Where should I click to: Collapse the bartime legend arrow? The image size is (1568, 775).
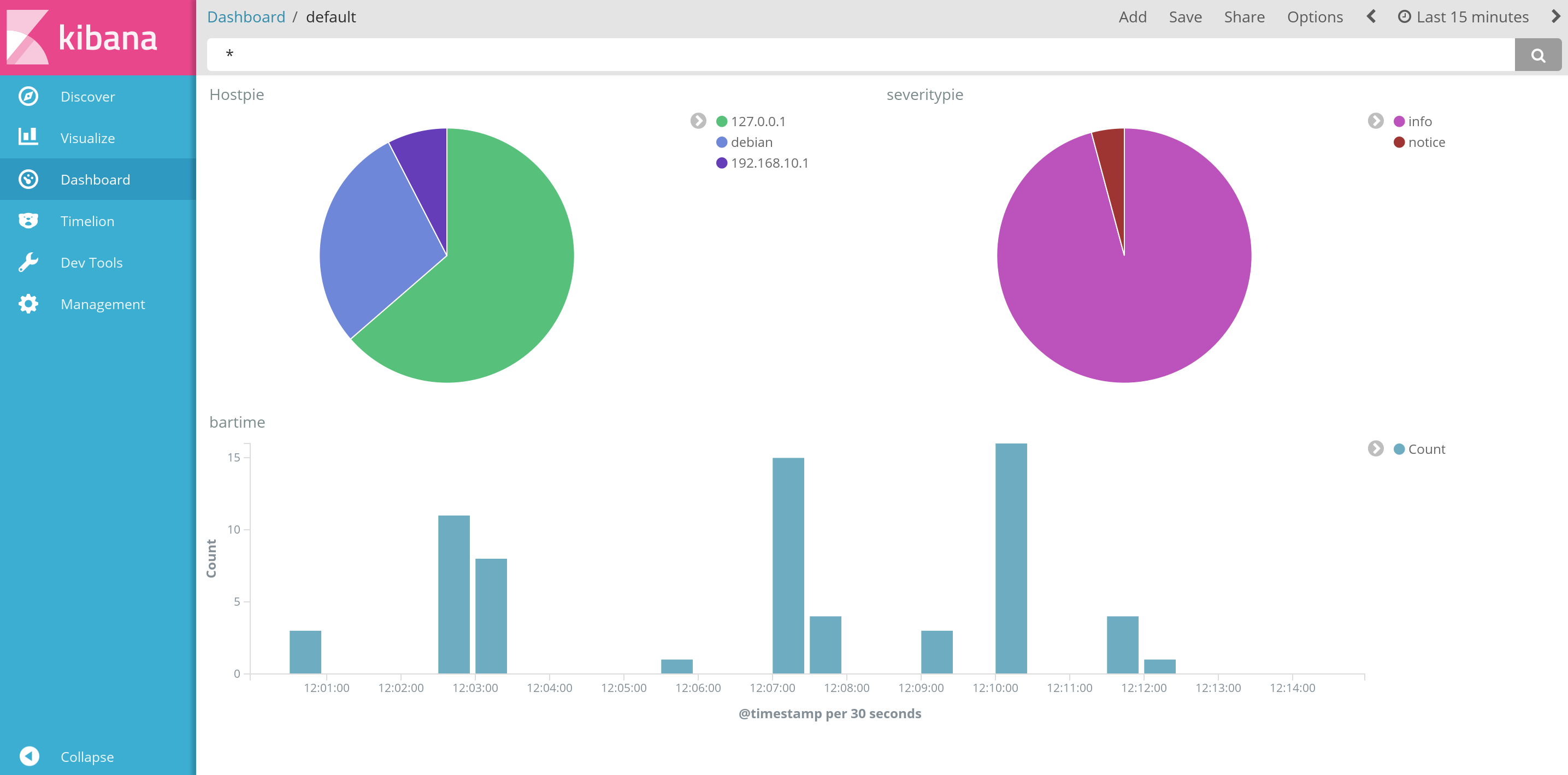pos(1375,448)
